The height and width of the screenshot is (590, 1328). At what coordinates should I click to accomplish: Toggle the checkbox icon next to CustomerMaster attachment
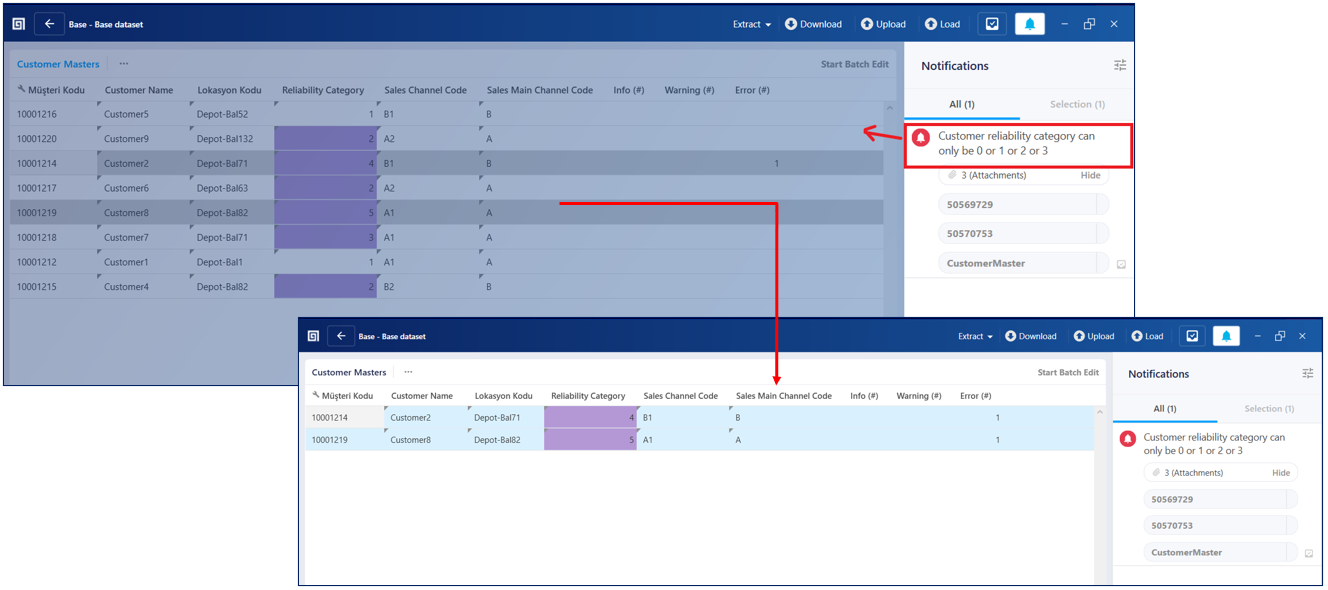click(x=1120, y=263)
